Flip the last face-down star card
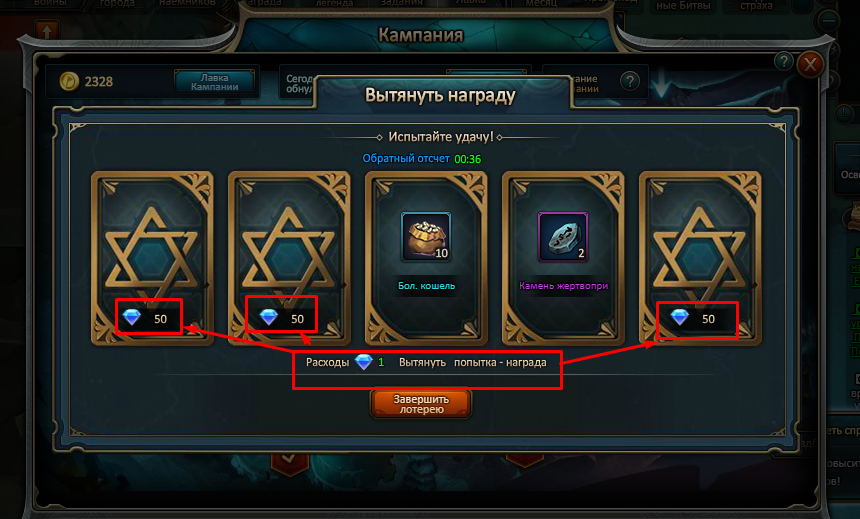This screenshot has height=519, width=860. coord(700,258)
